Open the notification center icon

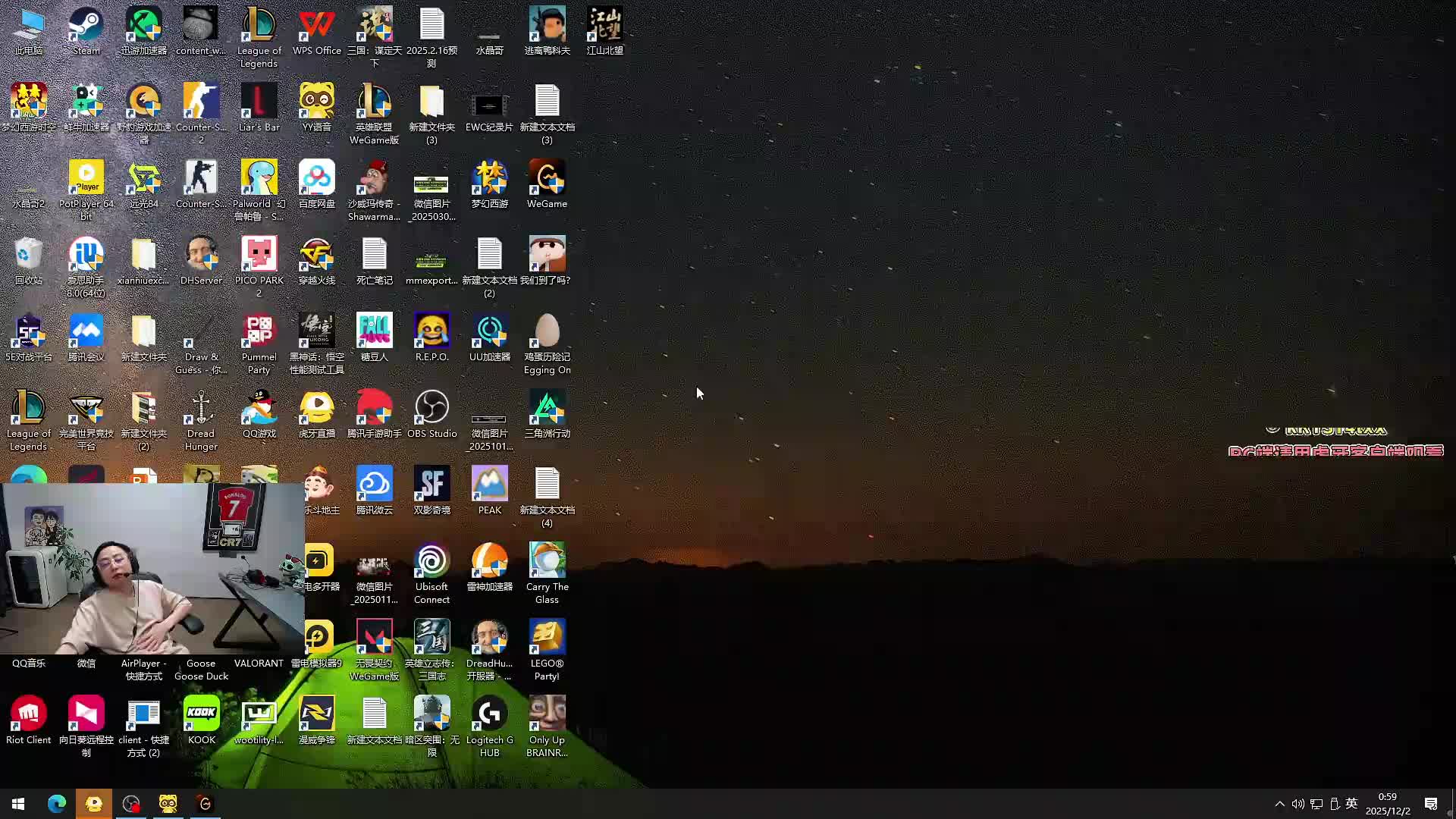tap(1431, 804)
